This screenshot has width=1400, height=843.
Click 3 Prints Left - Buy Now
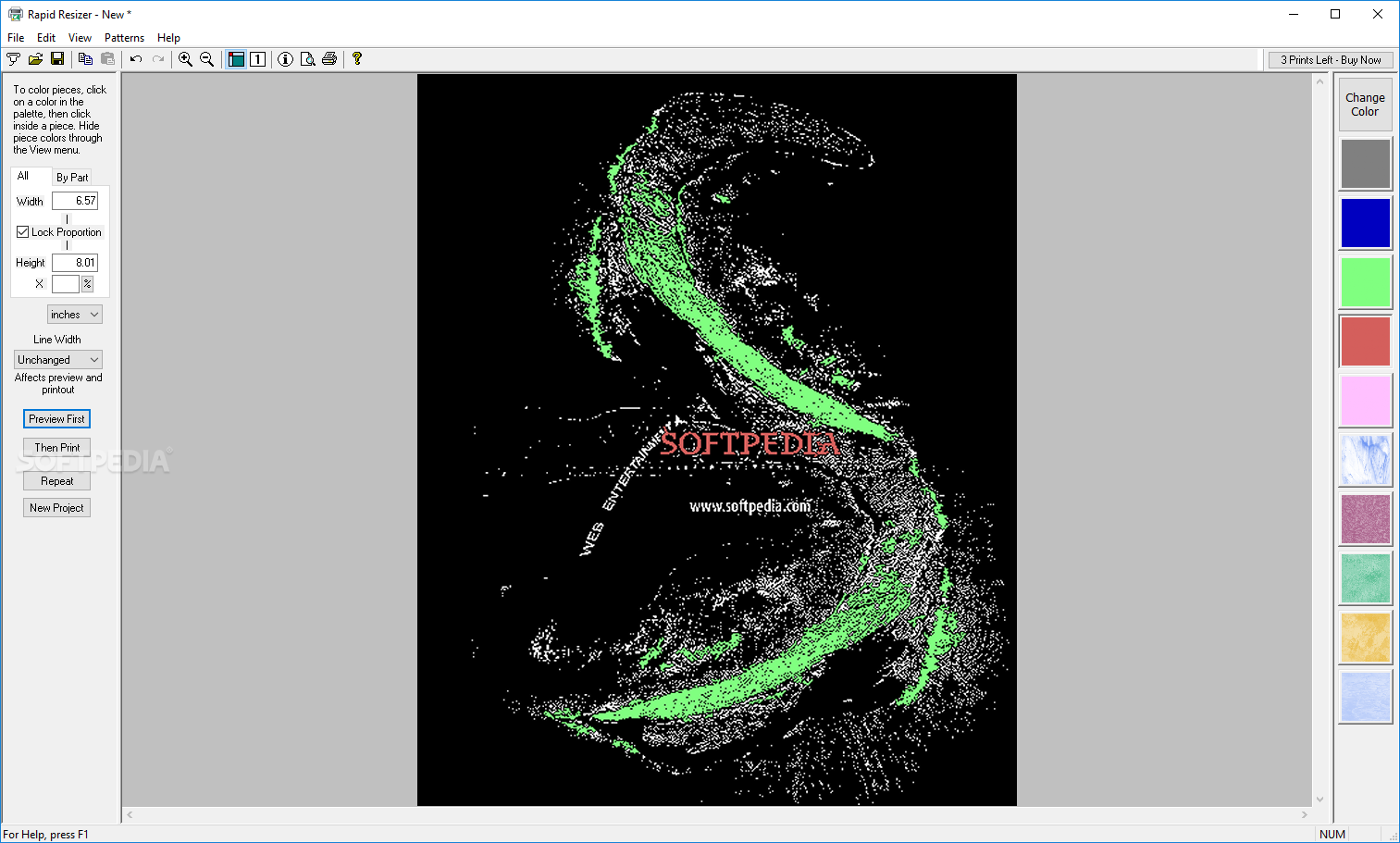[1331, 60]
